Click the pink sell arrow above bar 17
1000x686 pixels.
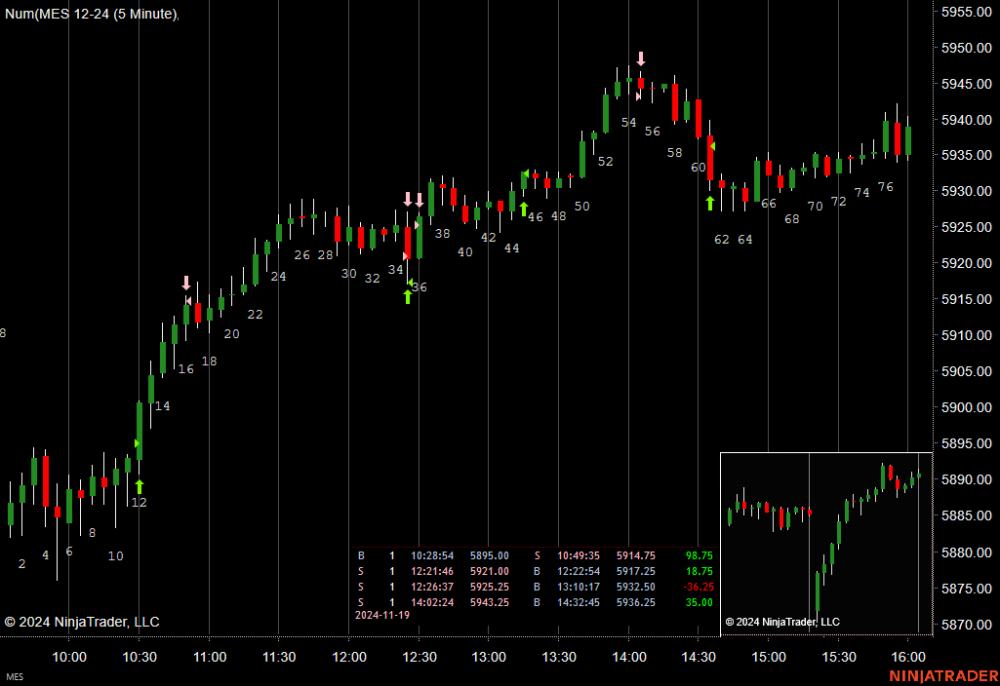point(186,283)
